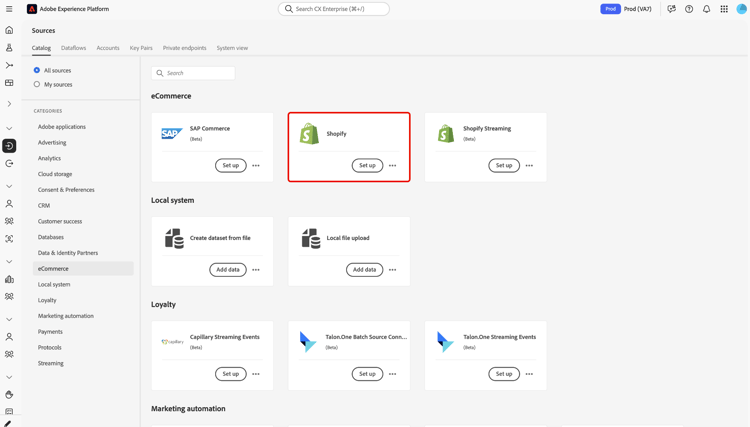750x427 pixels.
Task: Click the Shopify bag logo on Shopify card
Action: (x=309, y=133)
